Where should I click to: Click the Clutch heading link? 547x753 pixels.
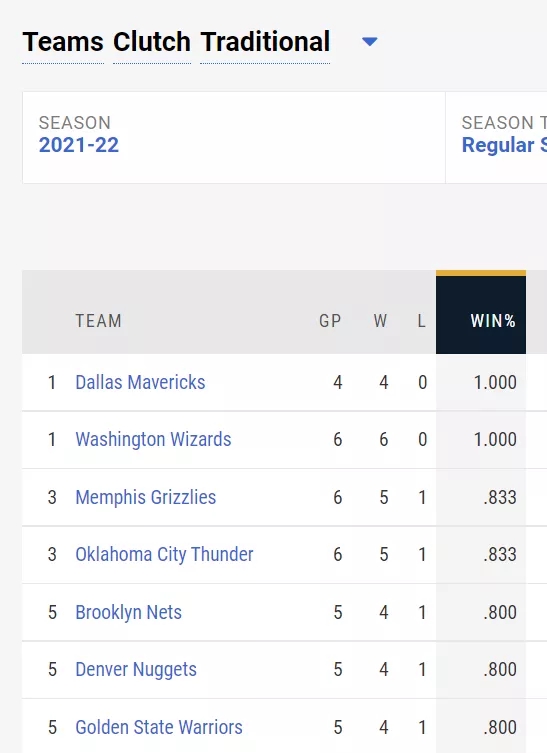(x=152, y=42)
